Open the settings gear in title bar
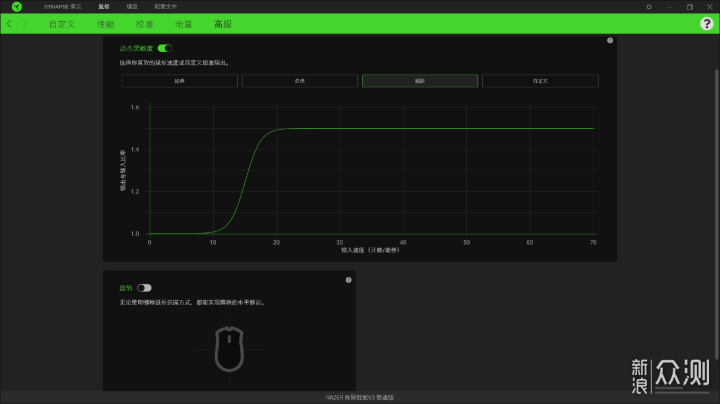This screenshot has width=720, height=404. pos(649,7)
